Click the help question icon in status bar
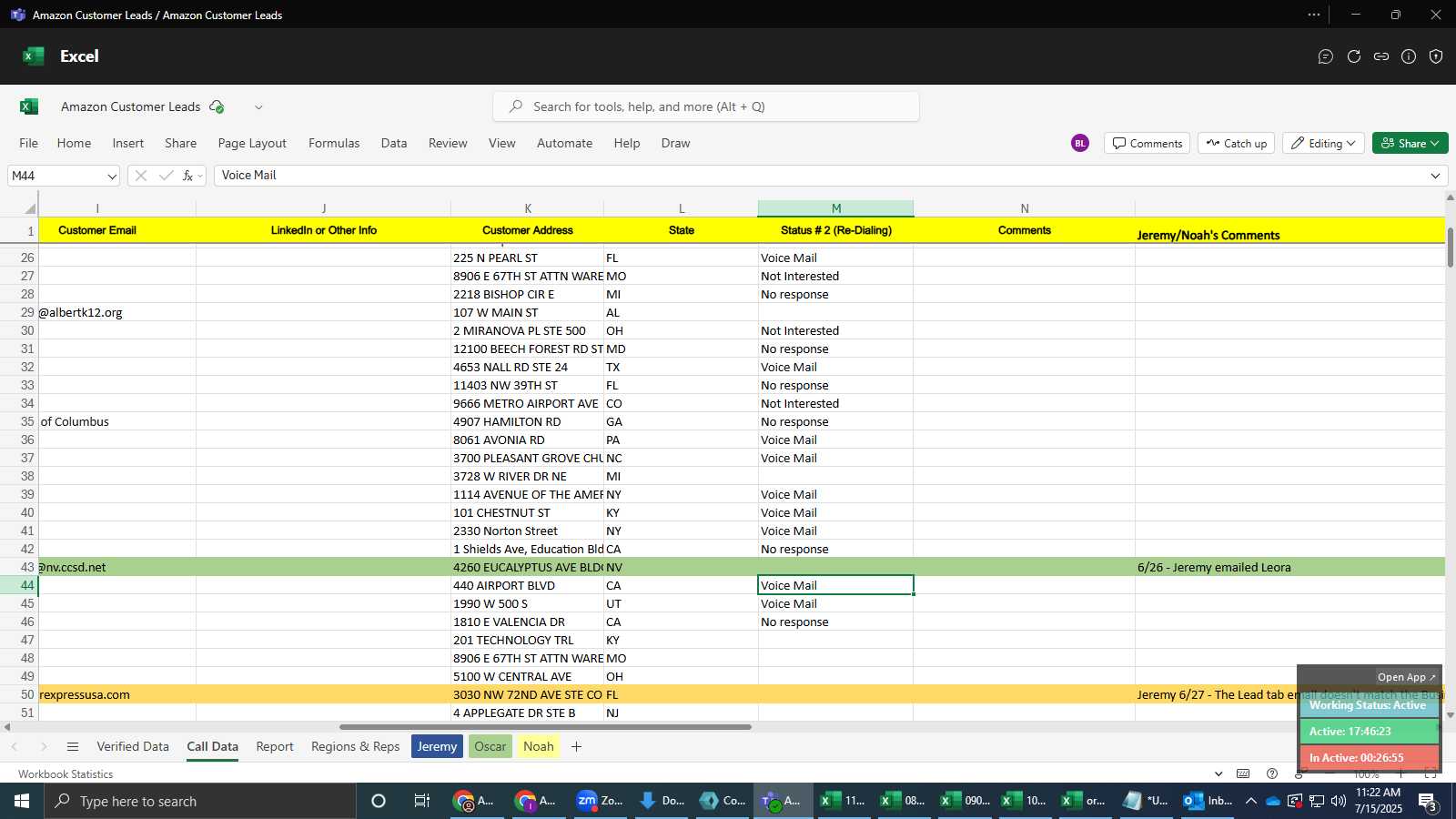Image resolution: width=1456 pixels, height=819 pixels. click(1272, 774)
